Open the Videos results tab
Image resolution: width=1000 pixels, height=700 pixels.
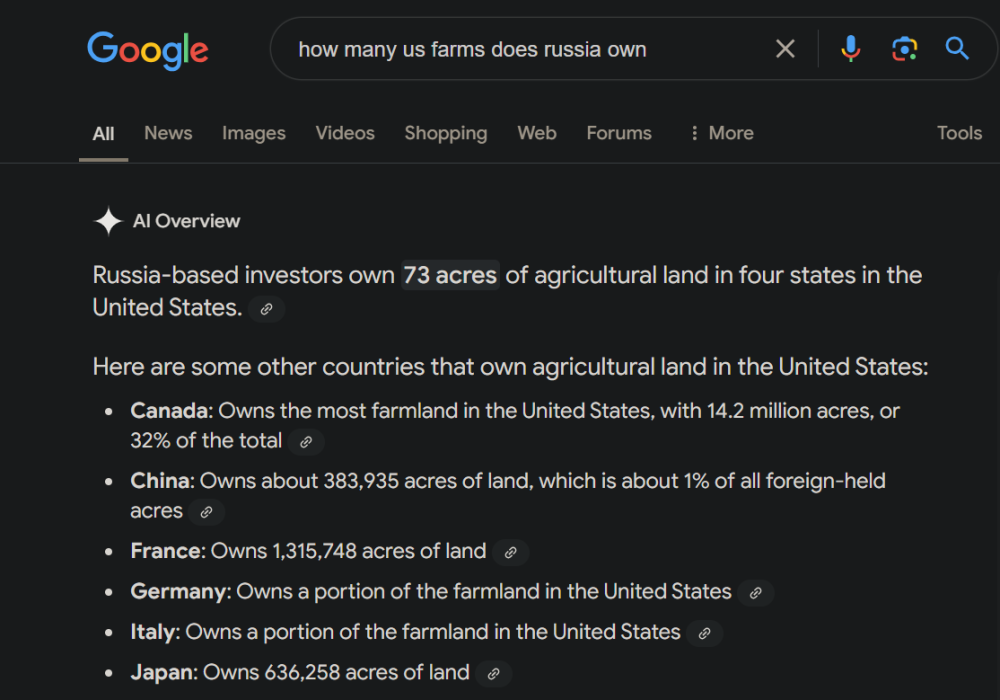tap(345, 133)
